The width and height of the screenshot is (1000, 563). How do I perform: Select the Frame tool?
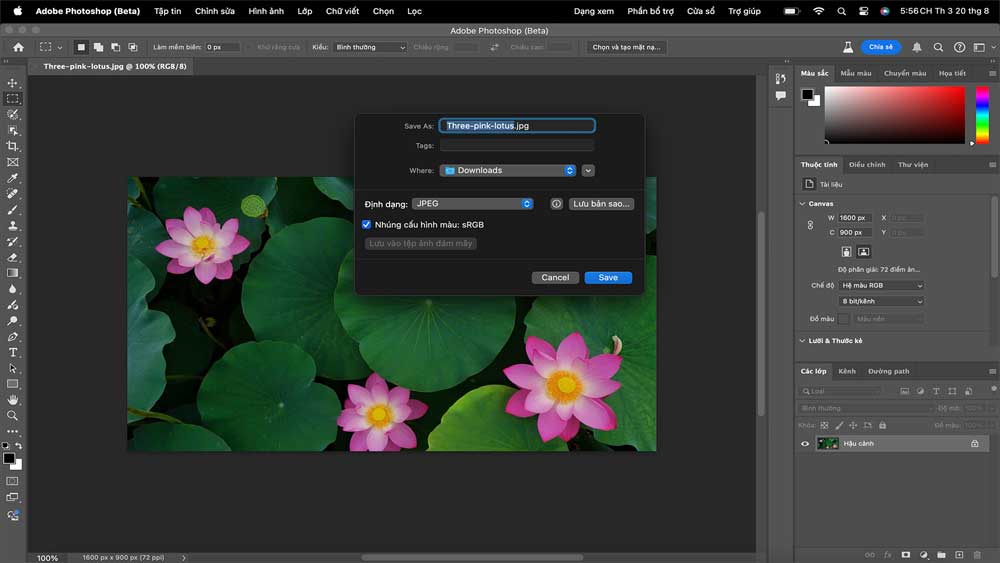13,162
